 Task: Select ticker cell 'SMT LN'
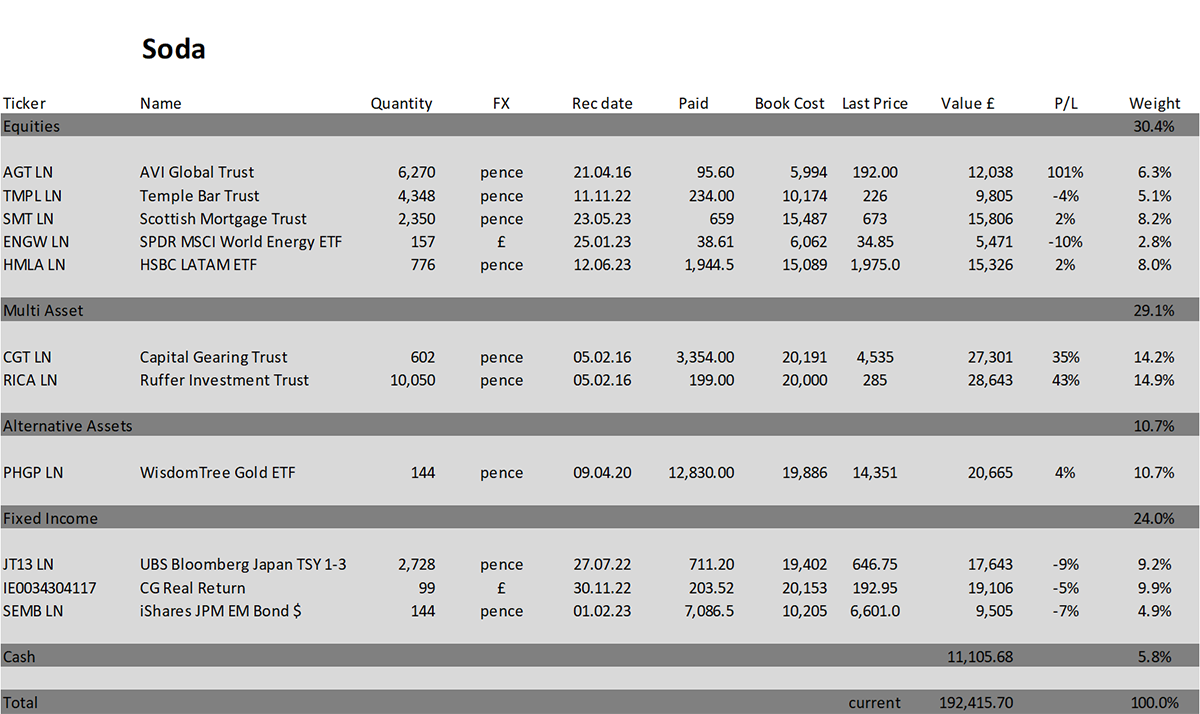28,219
